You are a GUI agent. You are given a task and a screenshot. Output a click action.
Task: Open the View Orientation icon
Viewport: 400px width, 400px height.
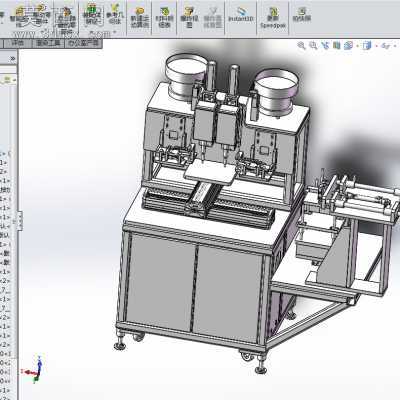click(348, 46)
